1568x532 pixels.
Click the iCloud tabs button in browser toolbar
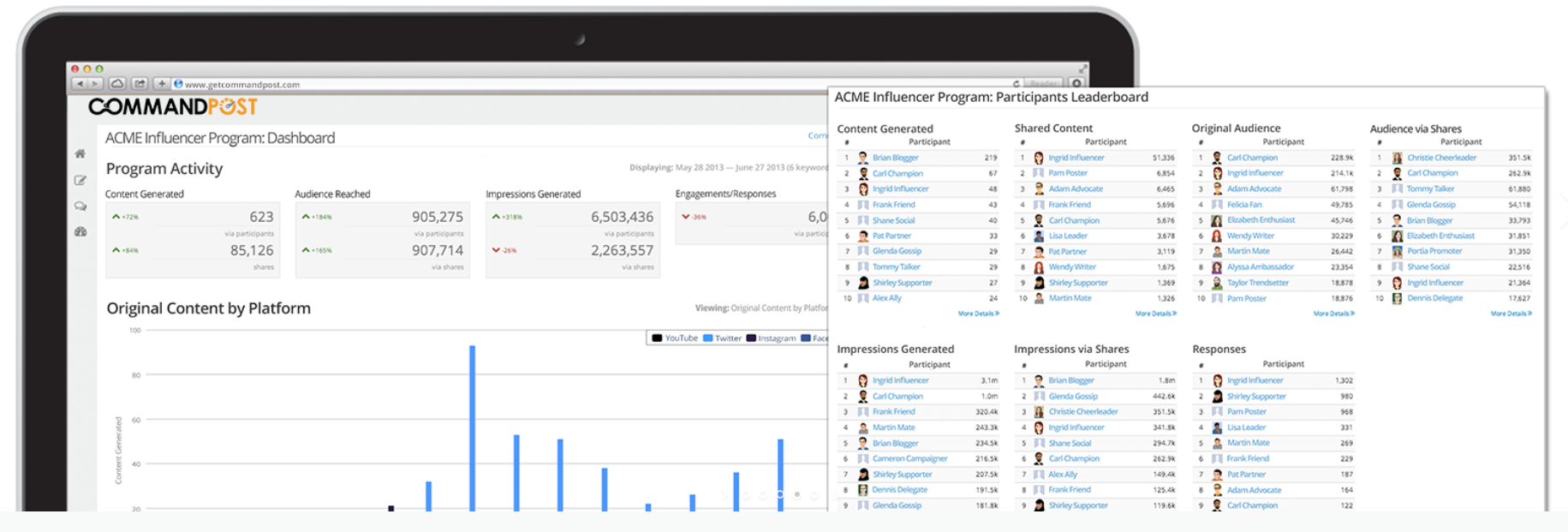(x=117, y=84)
